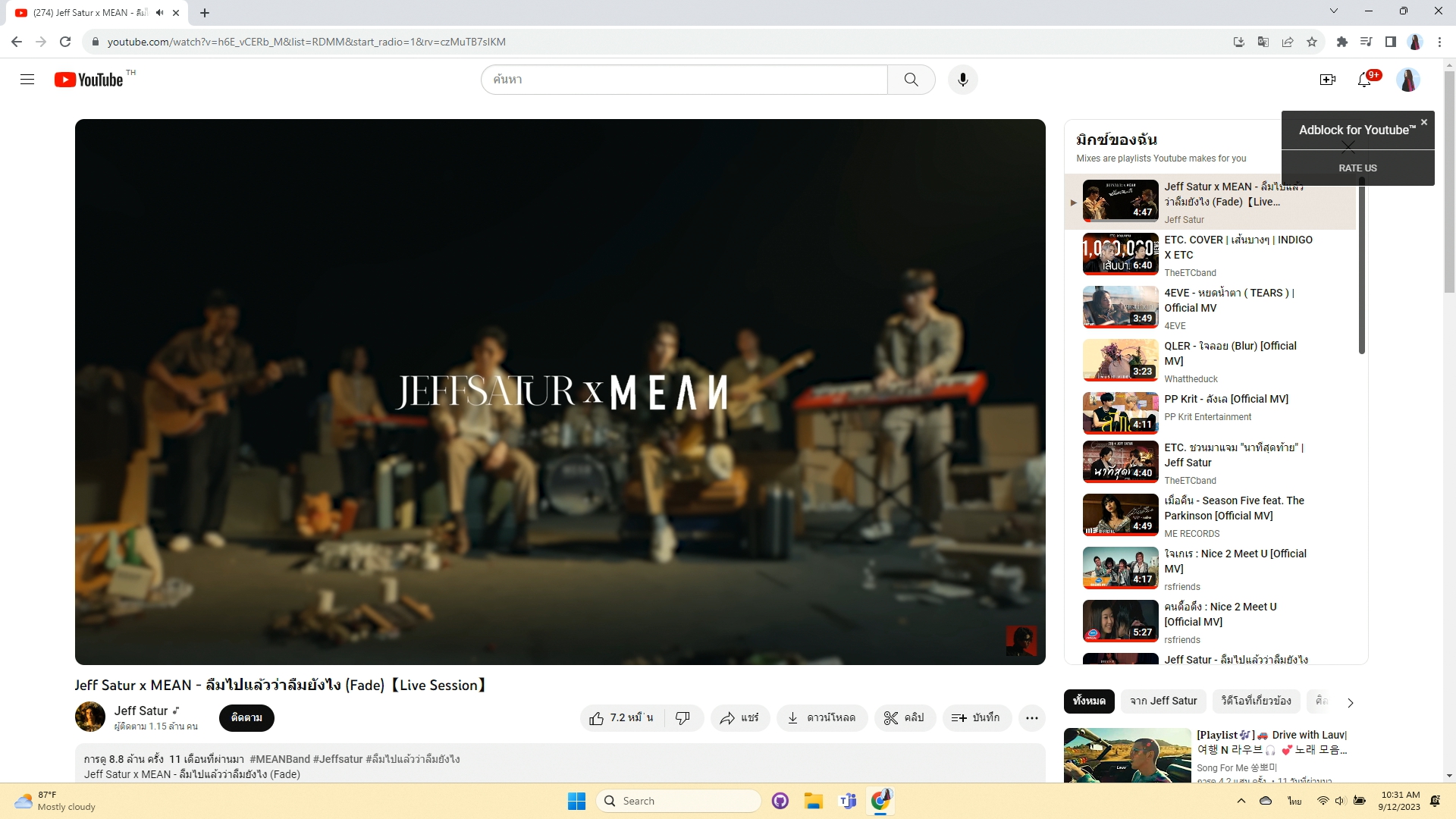Screen dimensions: 1456x819
Task: Open the create video icon
Action: tap(1327, 80)
